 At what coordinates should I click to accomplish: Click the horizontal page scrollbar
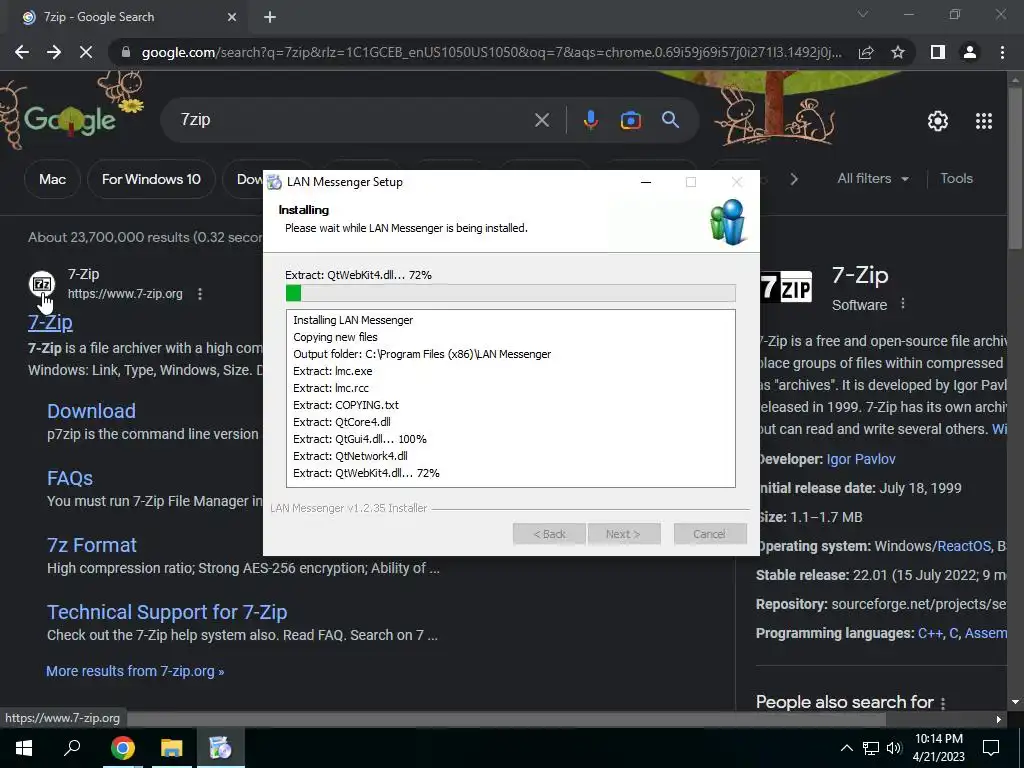[506, 719]
